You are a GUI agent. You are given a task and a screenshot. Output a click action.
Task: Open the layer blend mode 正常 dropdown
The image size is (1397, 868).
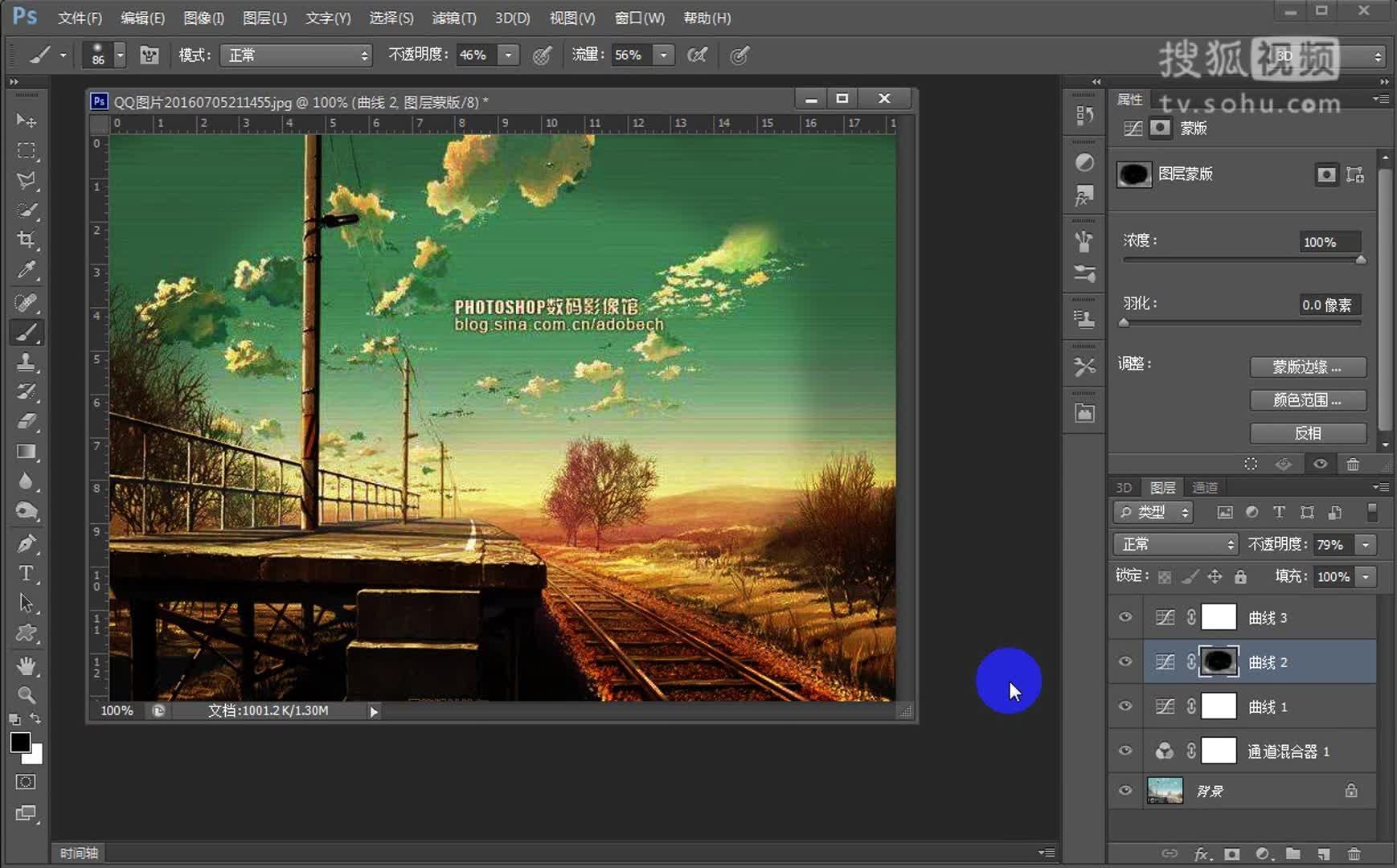coord(1174,544)
